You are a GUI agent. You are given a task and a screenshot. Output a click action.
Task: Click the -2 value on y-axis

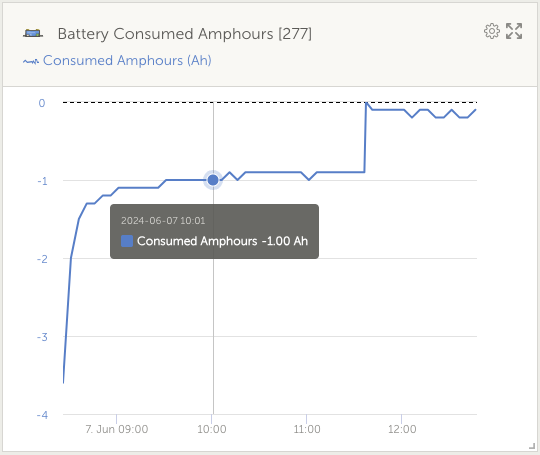point(42,259)
